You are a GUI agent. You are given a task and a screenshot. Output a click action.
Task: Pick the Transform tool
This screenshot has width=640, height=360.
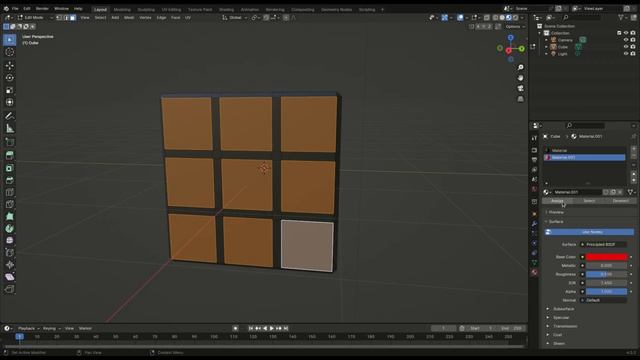coord(10,102)
